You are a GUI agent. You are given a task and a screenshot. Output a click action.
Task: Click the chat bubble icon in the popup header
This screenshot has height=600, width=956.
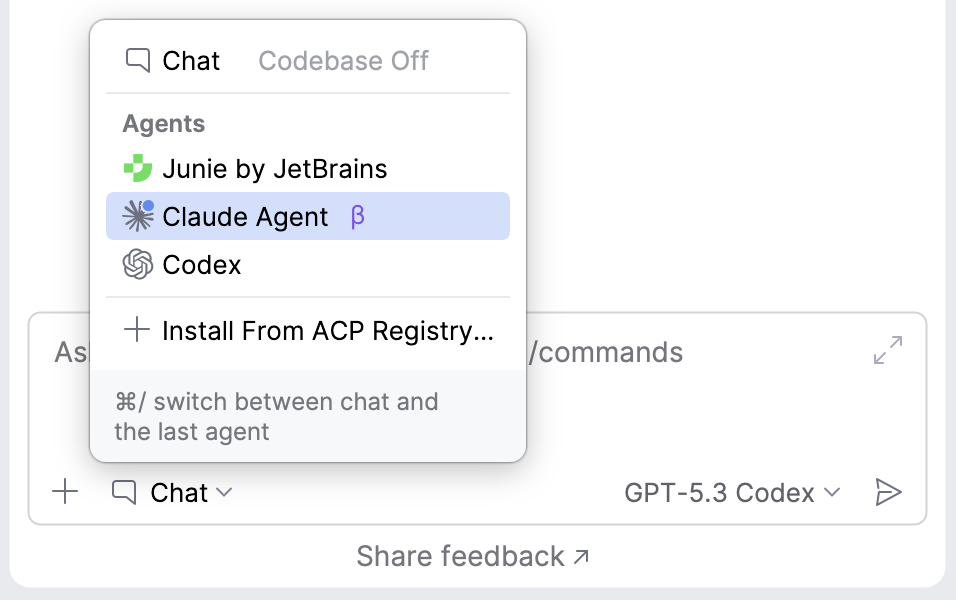click(137, 61)
